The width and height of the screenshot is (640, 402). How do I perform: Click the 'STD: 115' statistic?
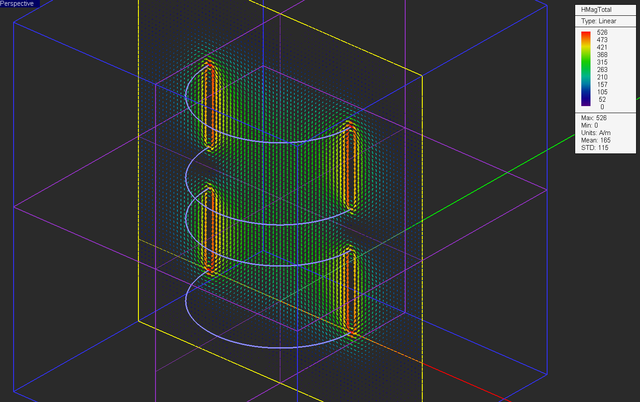(x=595, y=148)
